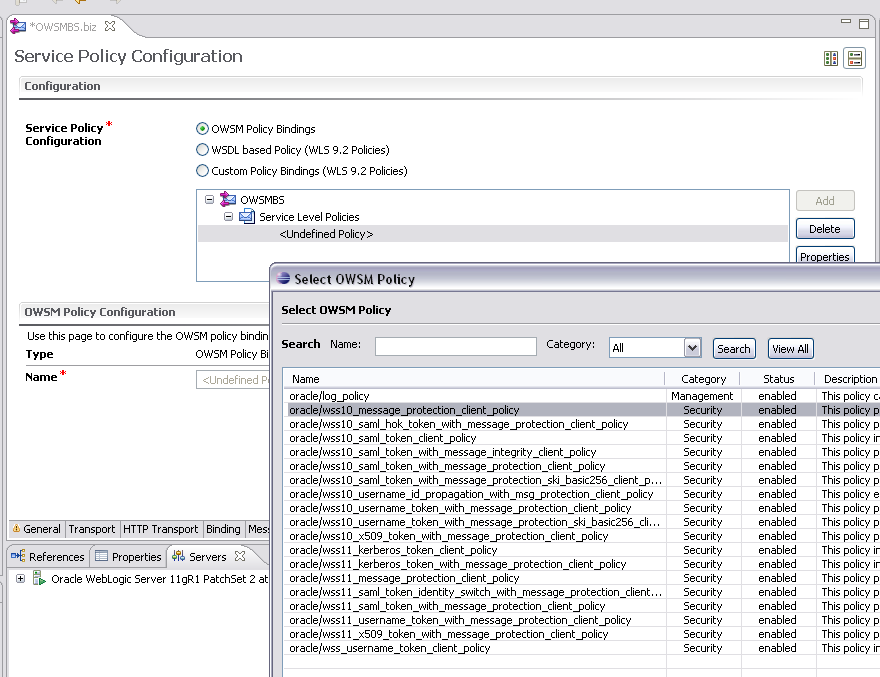This screenshot has width=880, height=677.
Task: Choose WSDL based Policy (WLS 9.2 Policies)
Action: (x=203, y=150)
